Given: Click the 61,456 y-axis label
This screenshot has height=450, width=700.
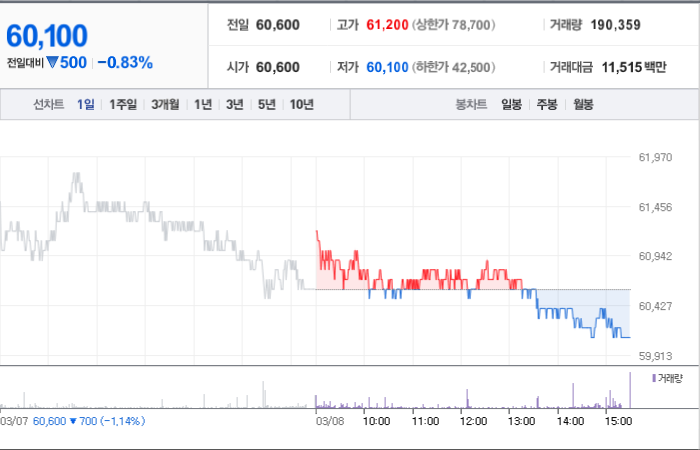Looking at the screenshot, I should pos(655,207).
